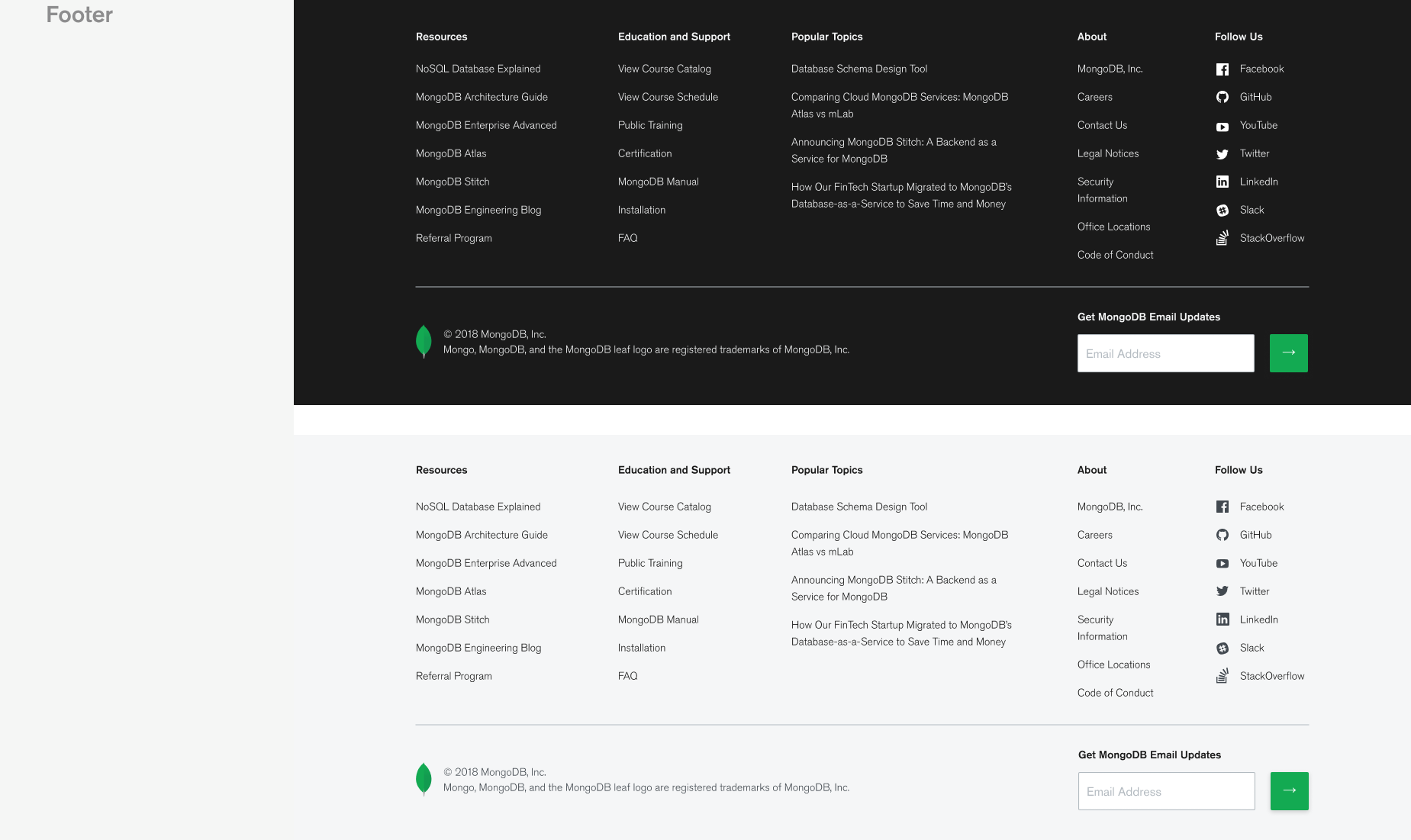Open the Slack icon in dark footer
Screen dimensions: 1411x840
pos(1222,211)
